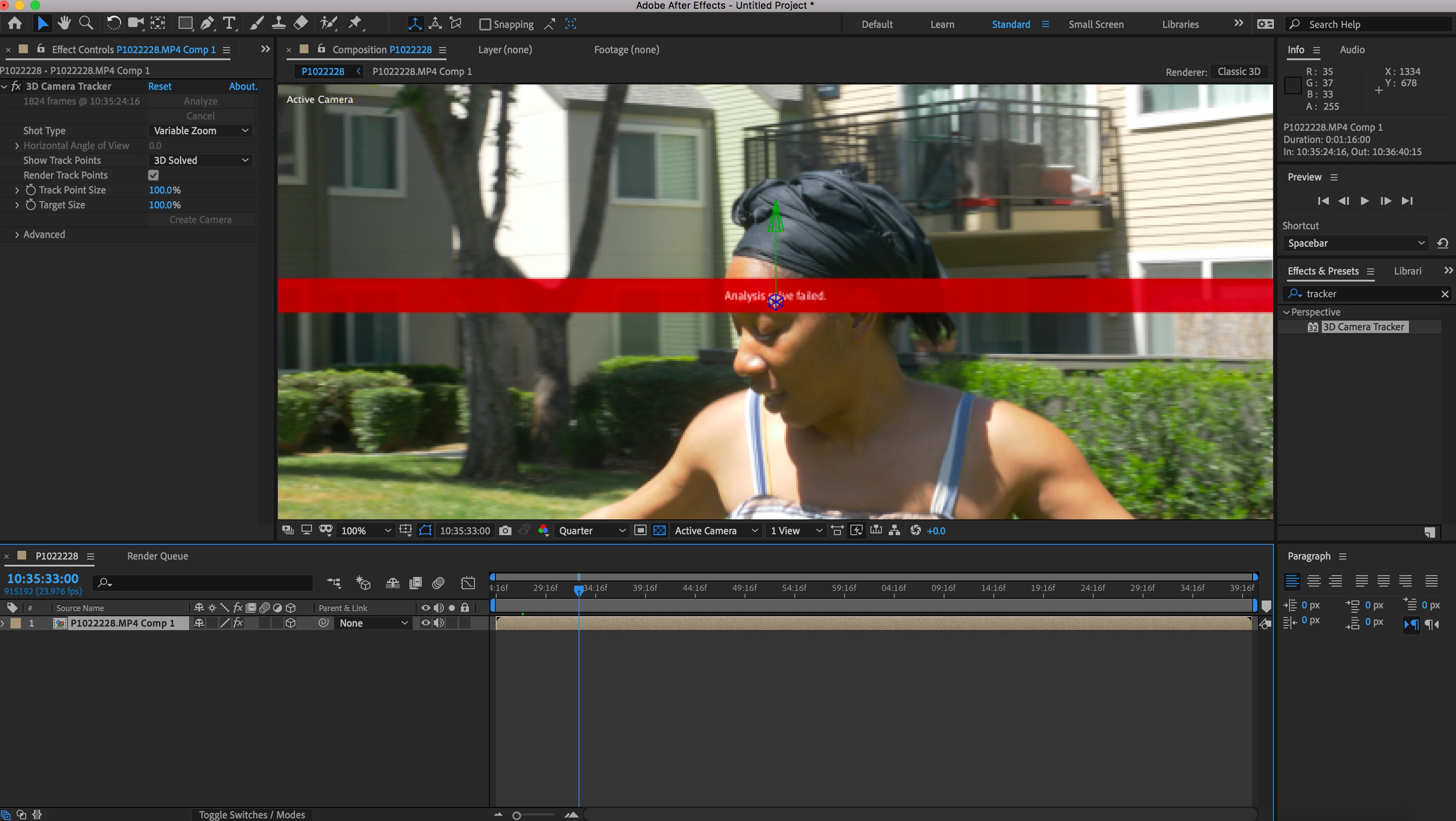The height and width of the screenshot is (821, 1456).
Task: Select the Hand tool
Action: pos(64,23)
